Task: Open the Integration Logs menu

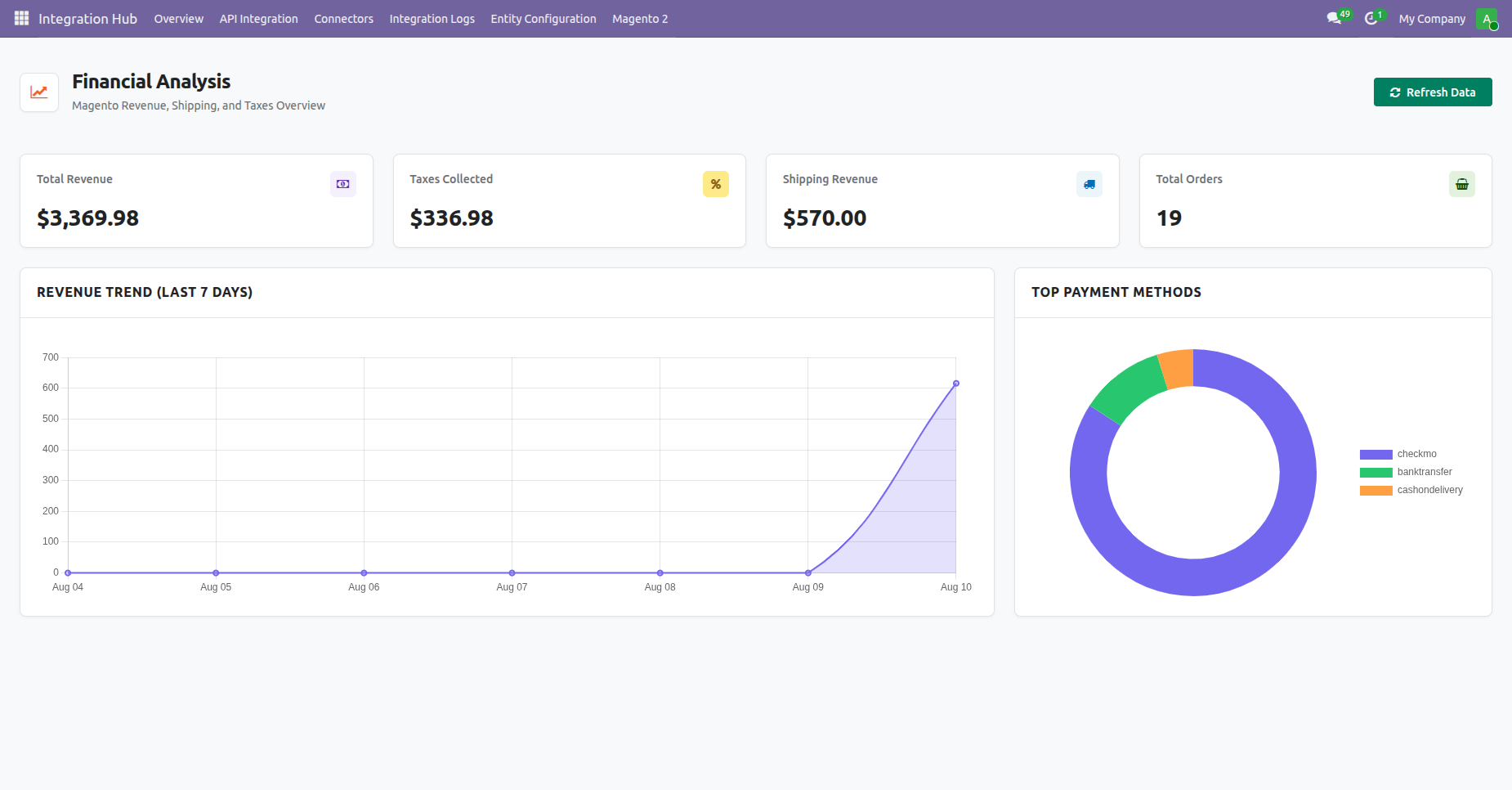Action: [x=432, y=19]
